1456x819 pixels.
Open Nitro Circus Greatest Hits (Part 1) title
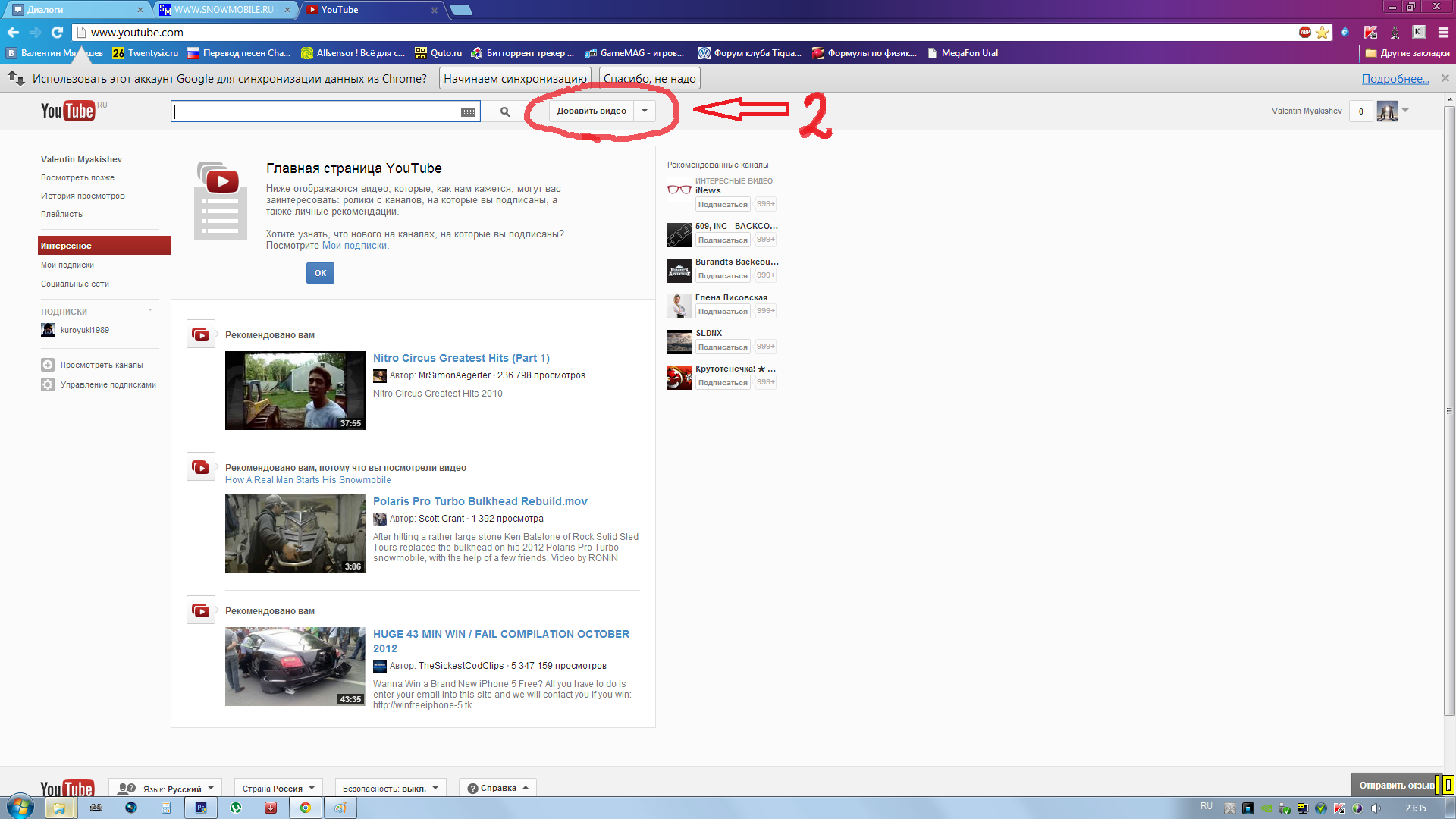coord(461,358)
